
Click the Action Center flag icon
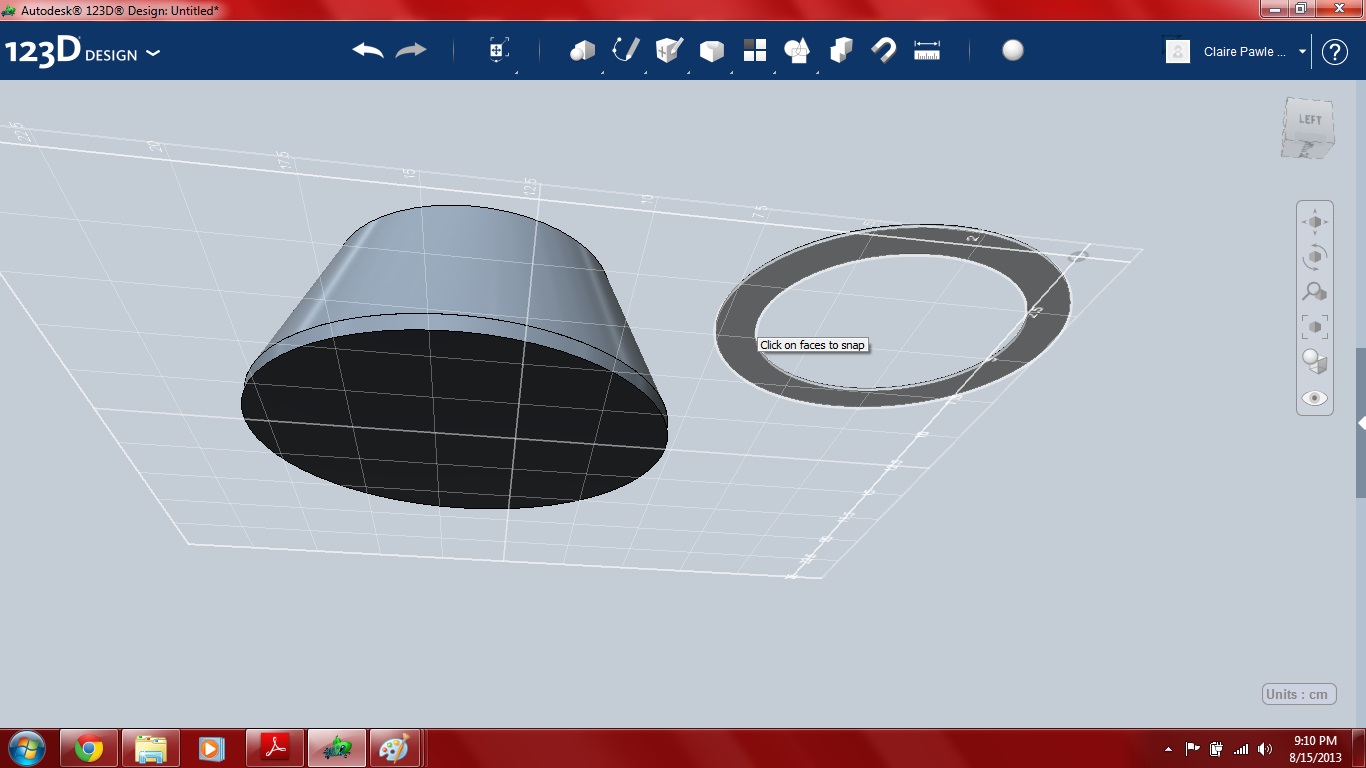coord(1192,748)
